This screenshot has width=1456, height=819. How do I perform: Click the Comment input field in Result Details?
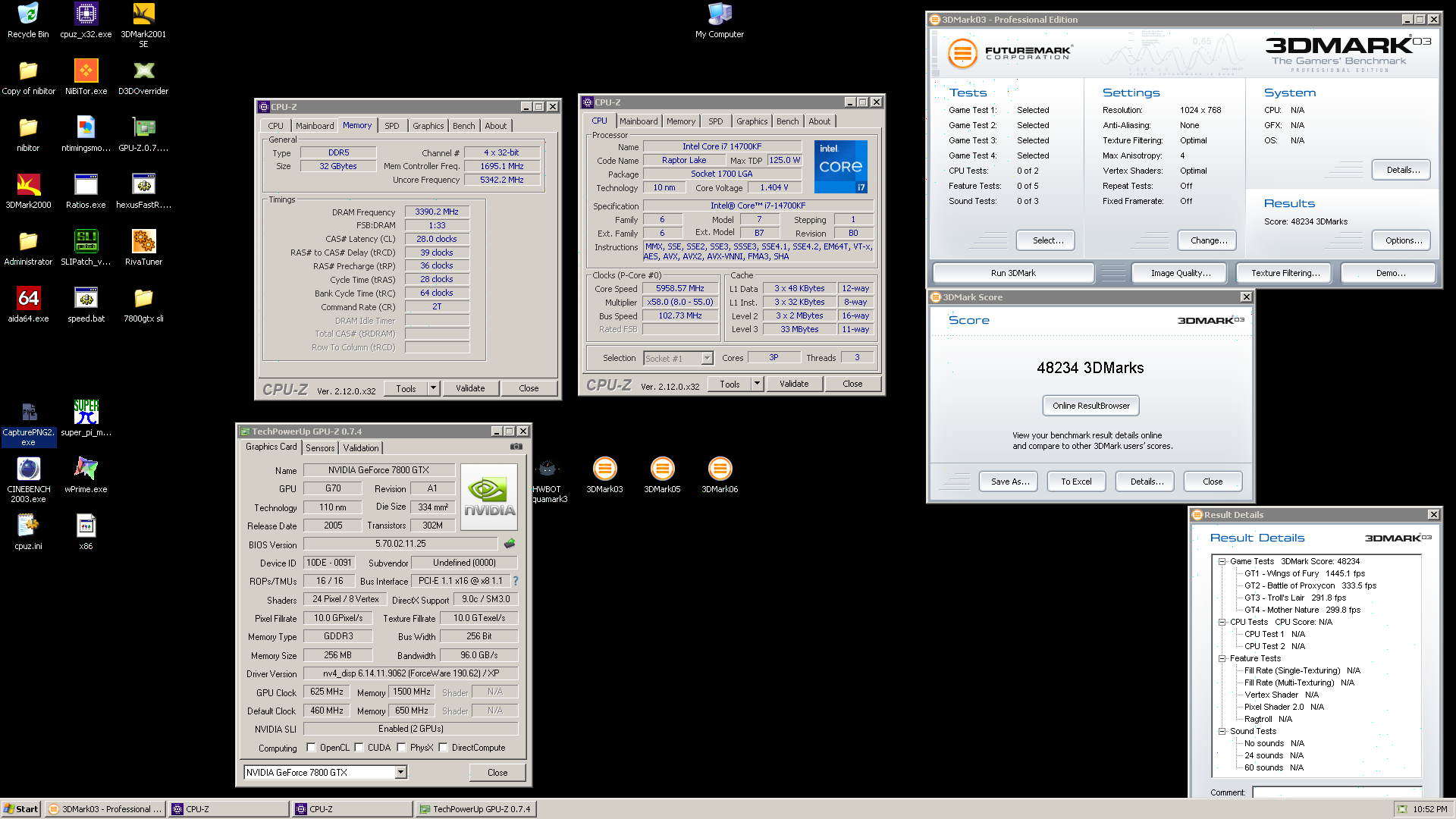pyautogui.click(x=1337, y=792)
